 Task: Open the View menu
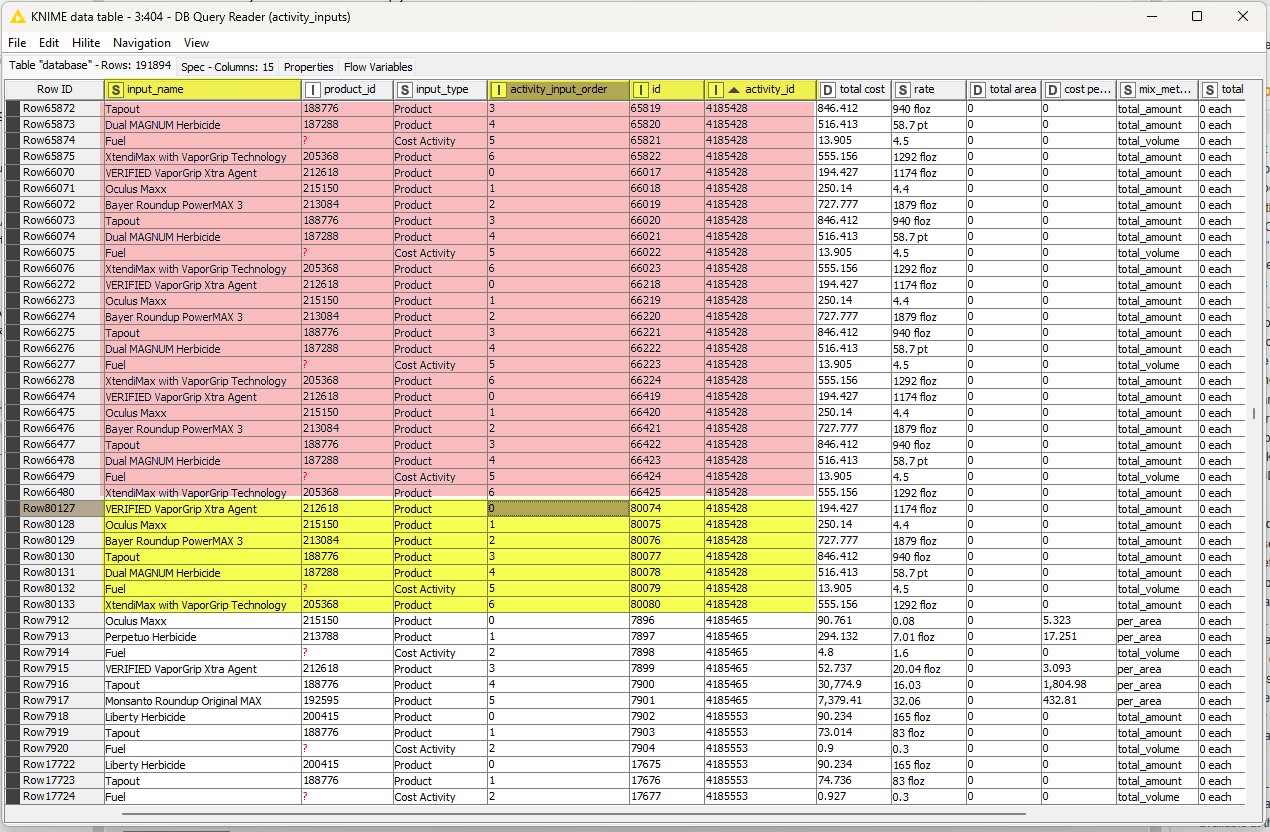(197, 43)
